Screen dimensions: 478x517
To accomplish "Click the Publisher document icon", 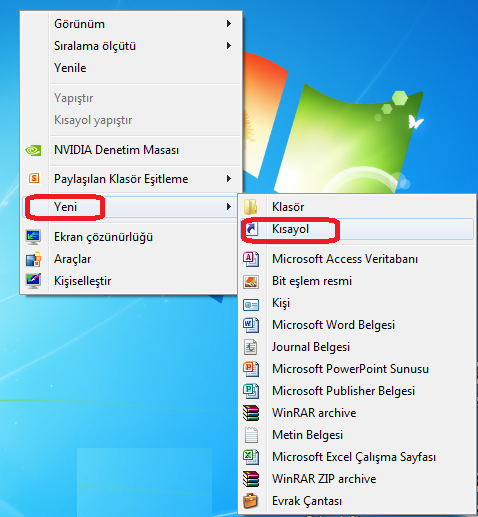I will pos(251,391).
